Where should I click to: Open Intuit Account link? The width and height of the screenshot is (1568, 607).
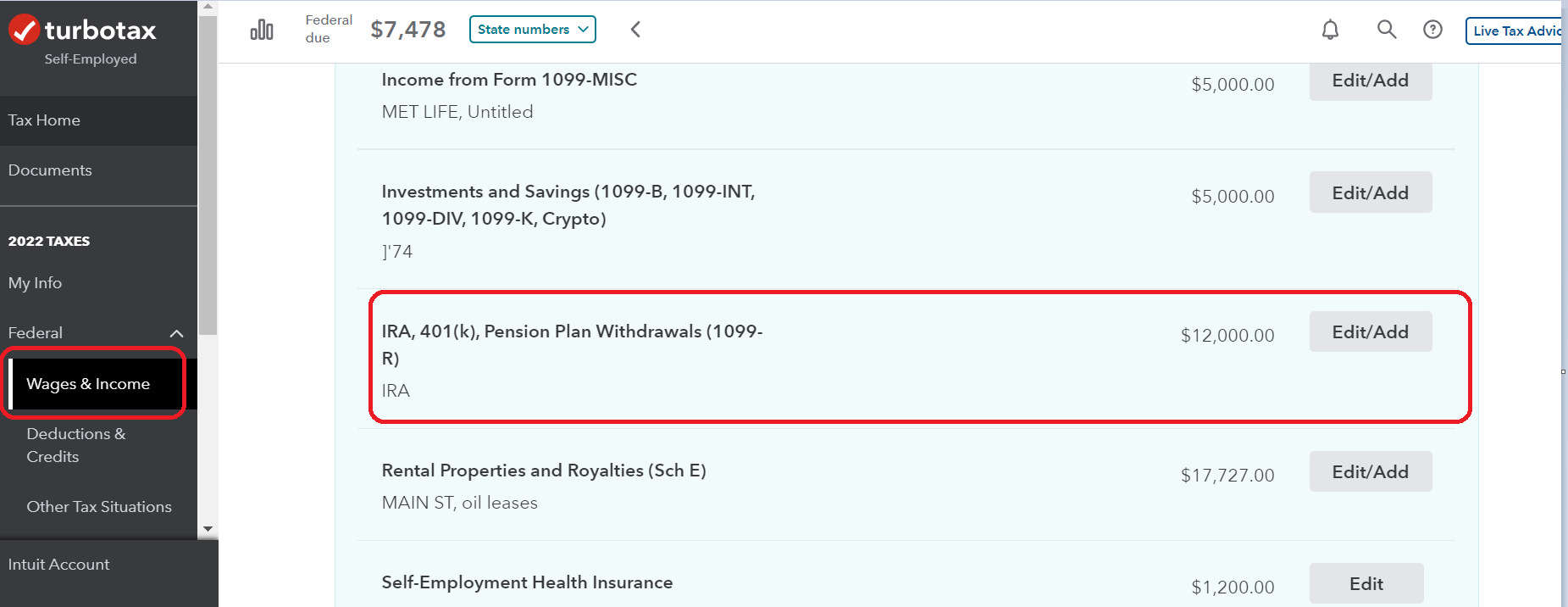click(58, 565)
